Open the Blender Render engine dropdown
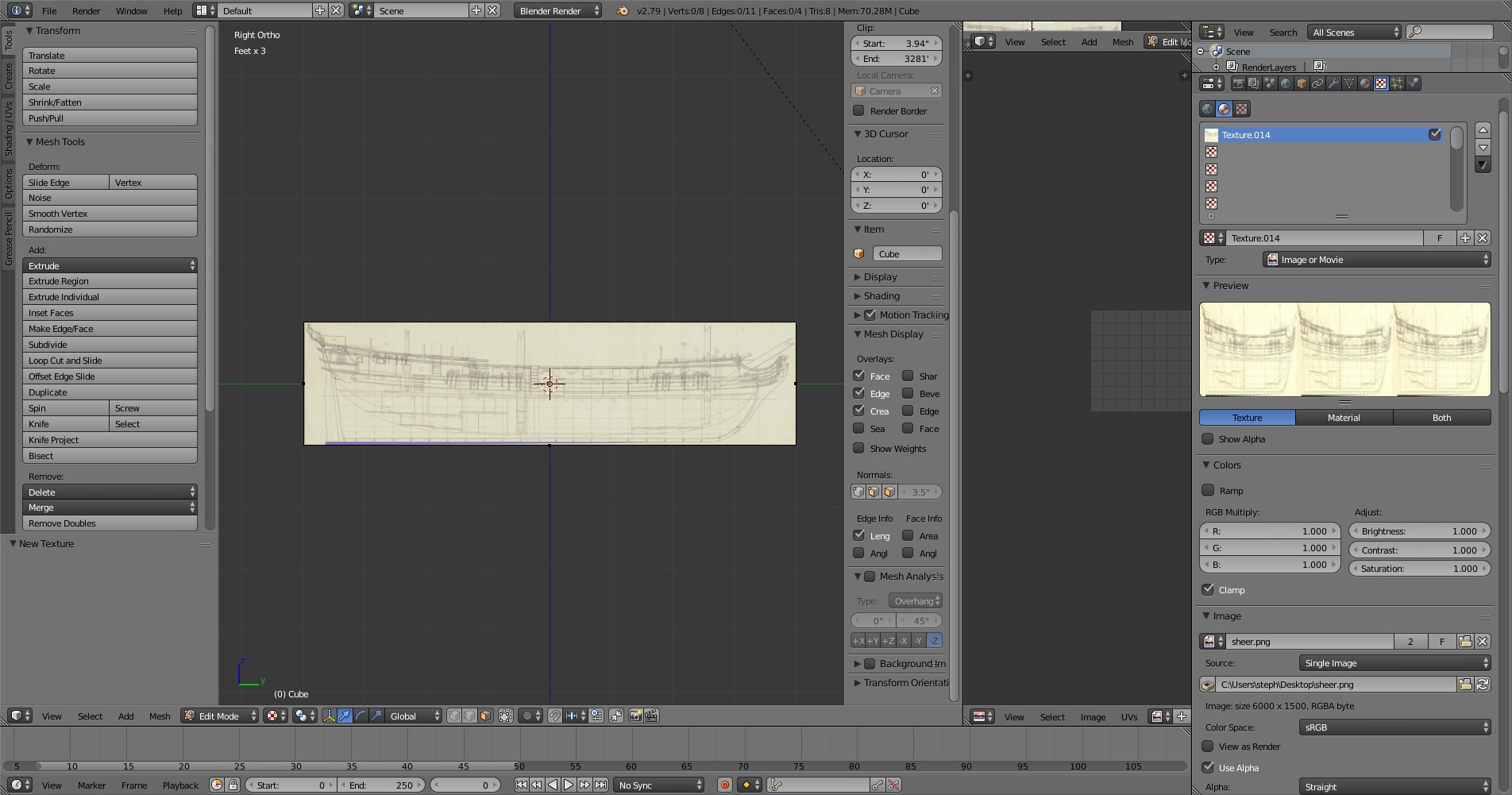Viewport: 1512px width, 795px height. pyautogui.click(x=557, y=10)
